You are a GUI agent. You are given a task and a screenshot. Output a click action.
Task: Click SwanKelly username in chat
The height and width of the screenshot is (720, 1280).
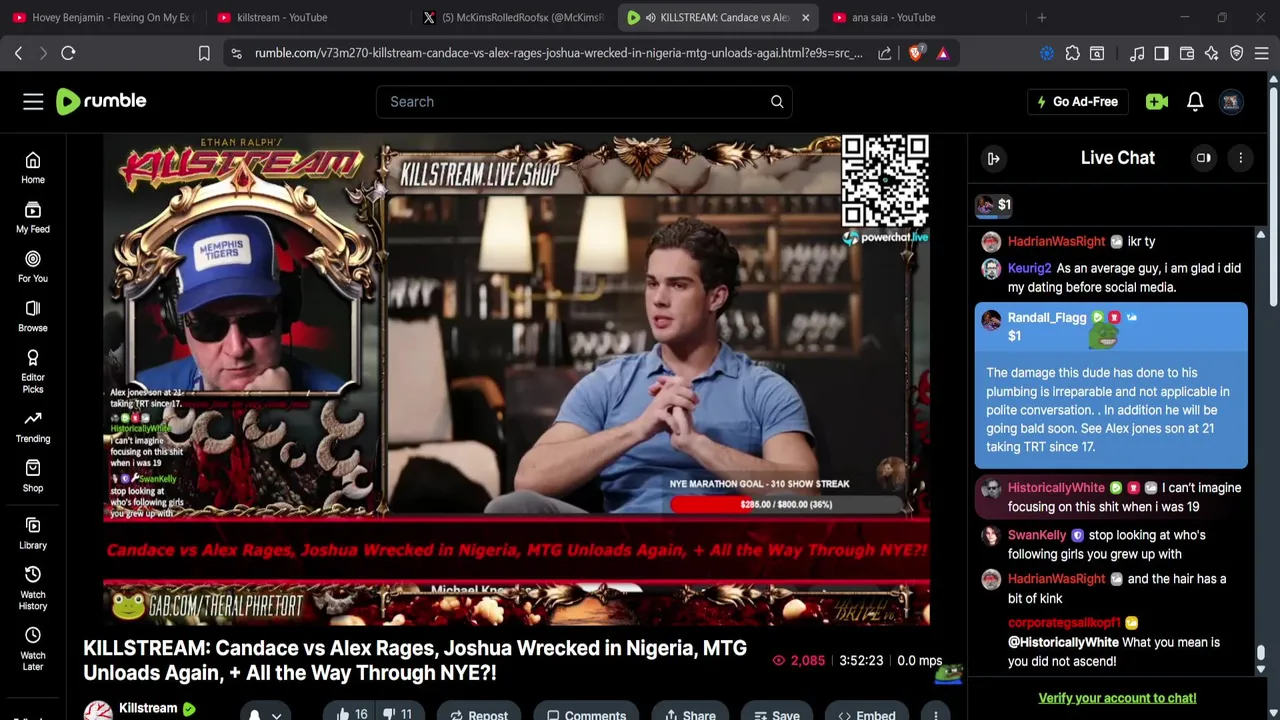[x=1037, y=535]
